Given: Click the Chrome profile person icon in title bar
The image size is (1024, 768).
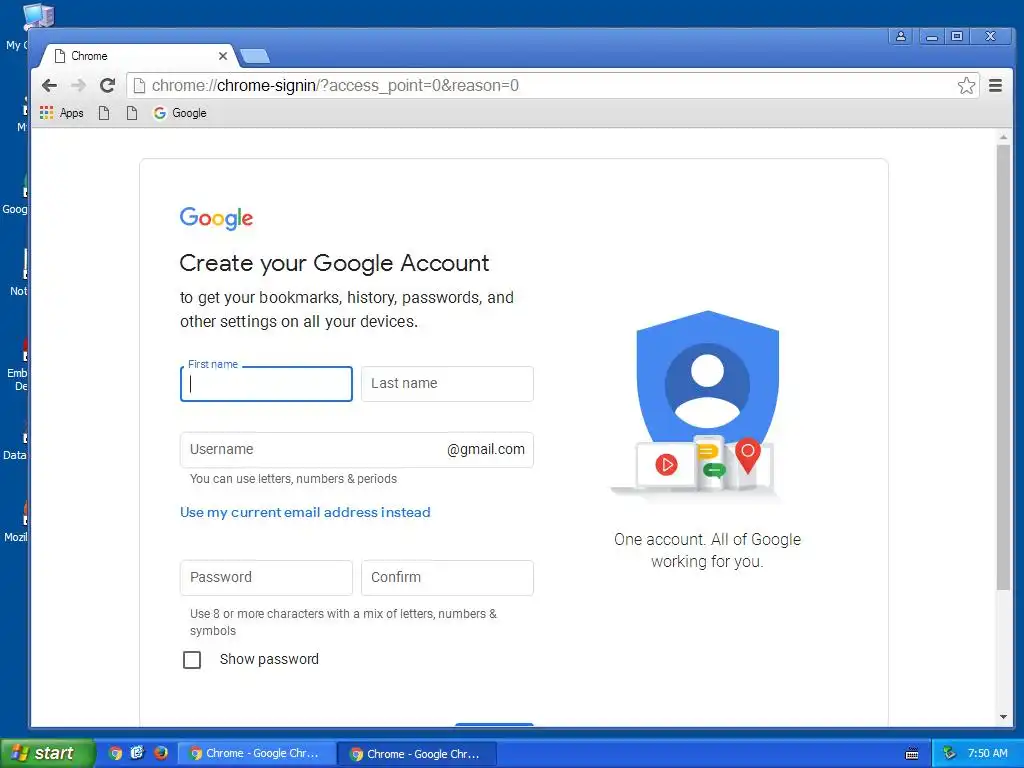Looking at the screenshot, I should tap(901, 37).
